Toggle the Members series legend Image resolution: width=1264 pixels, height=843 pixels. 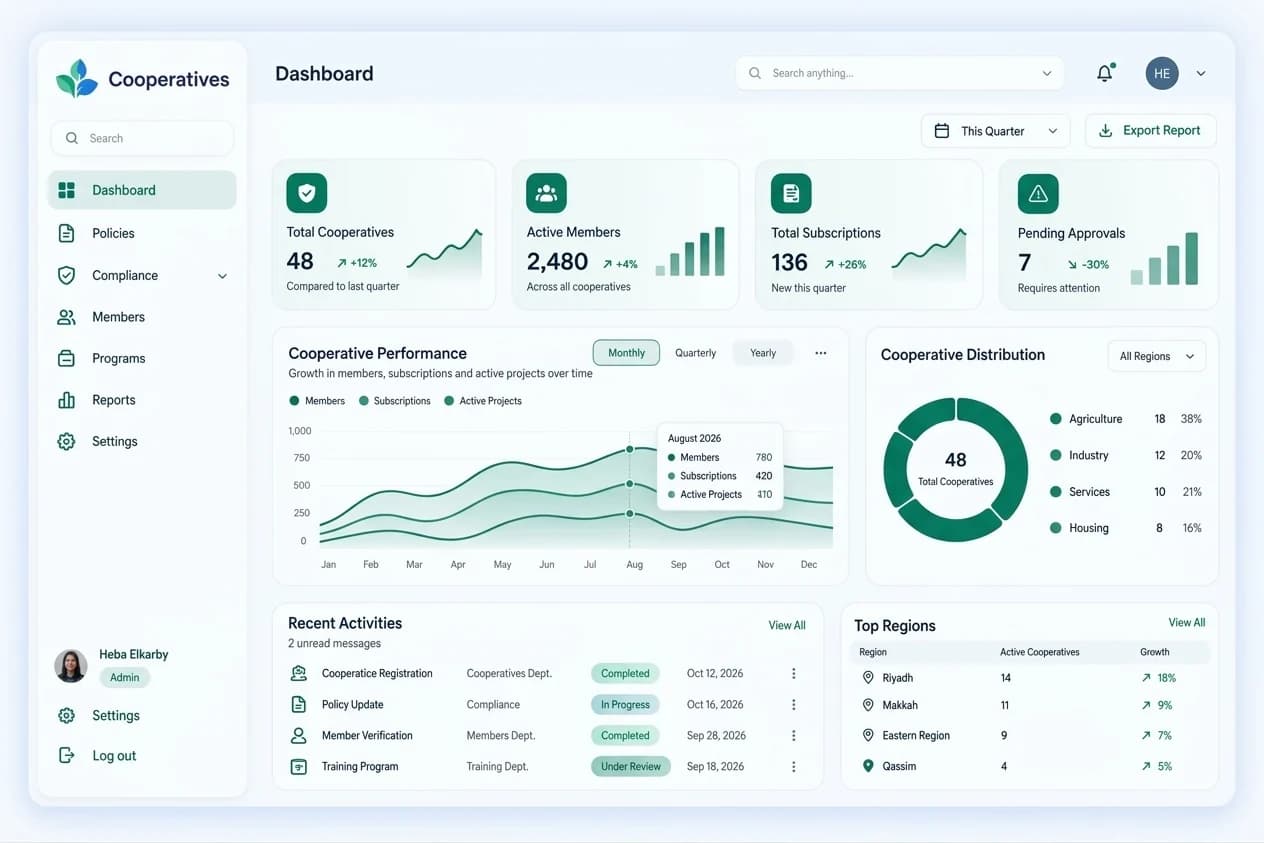[317, 401]
